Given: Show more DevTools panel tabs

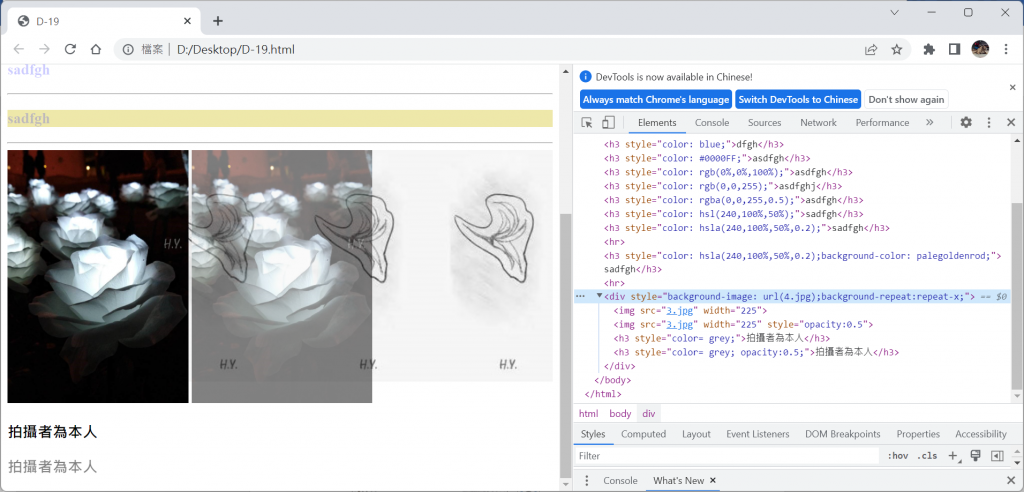Looking at the screenshot, I should [929, 123].
